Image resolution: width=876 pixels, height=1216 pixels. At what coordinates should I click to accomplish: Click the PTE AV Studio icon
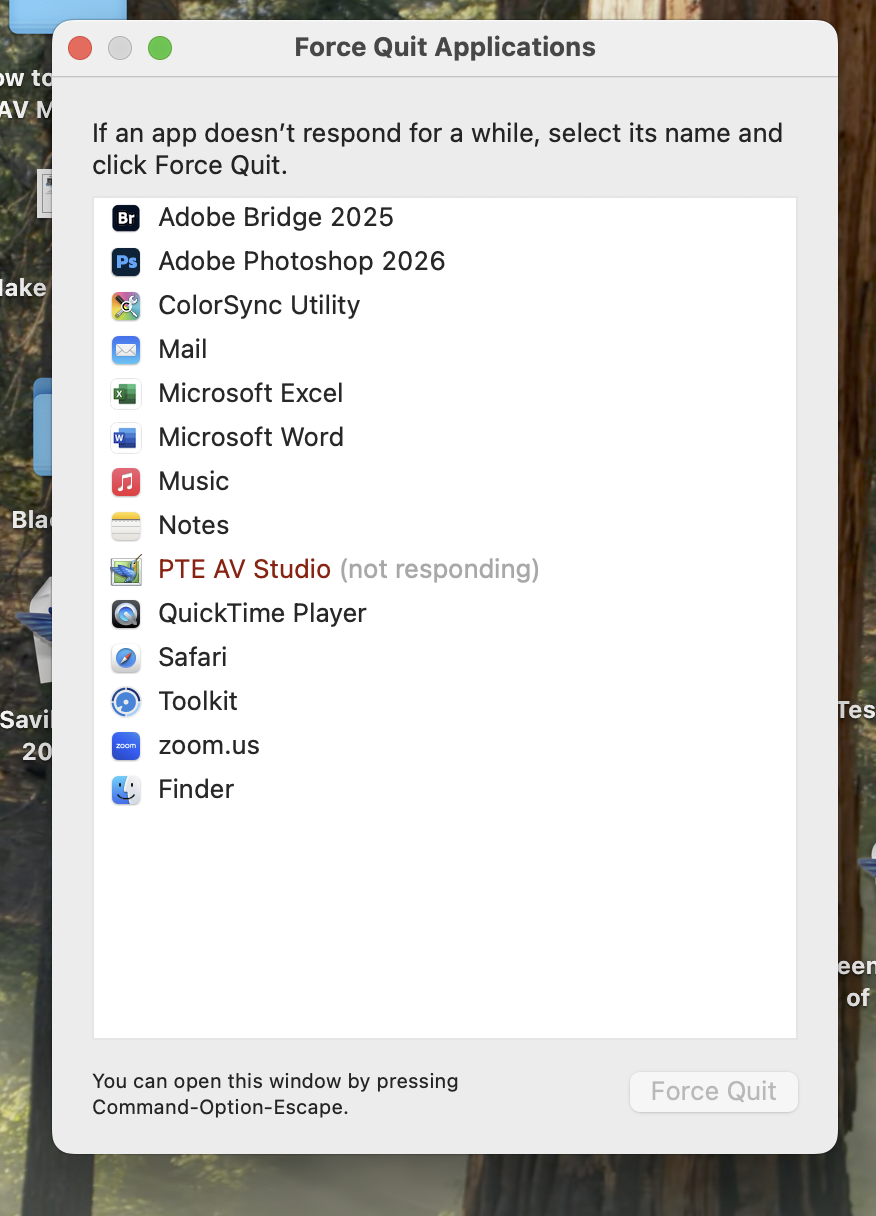126,570
